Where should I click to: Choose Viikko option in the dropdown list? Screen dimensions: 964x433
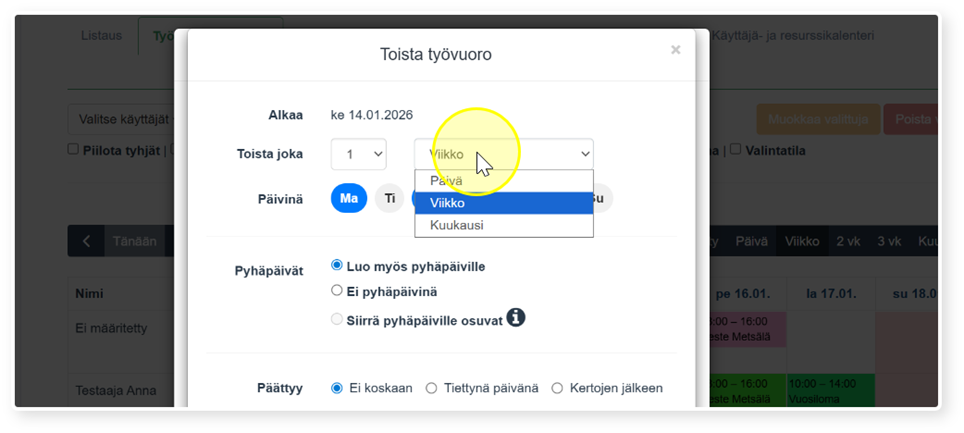(504, 203)
